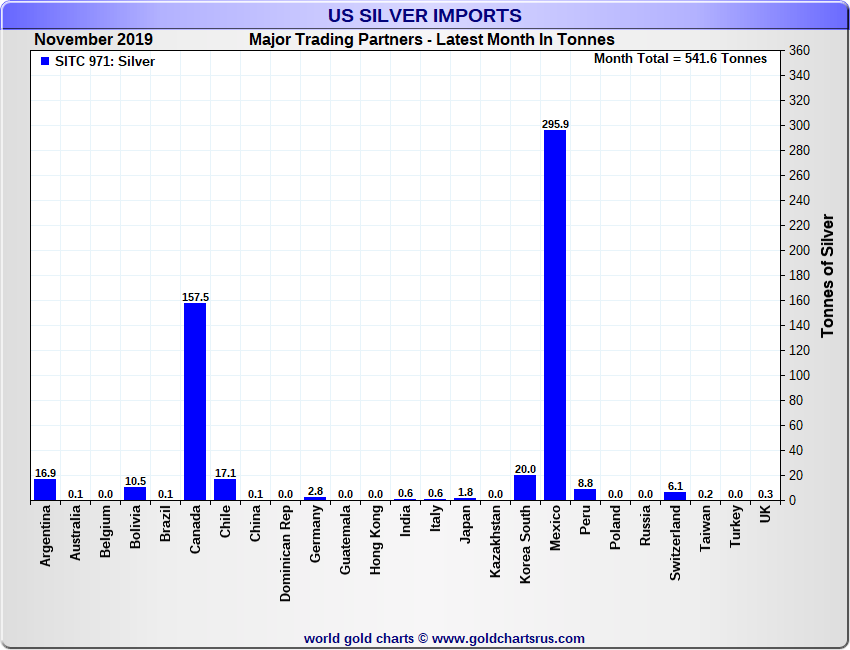Image resolution: width=850 pixels, height=650 pixels.
Task: Click the US SILVER IMPORTS title
Action: pyautogui.click(x=425, y=16)
